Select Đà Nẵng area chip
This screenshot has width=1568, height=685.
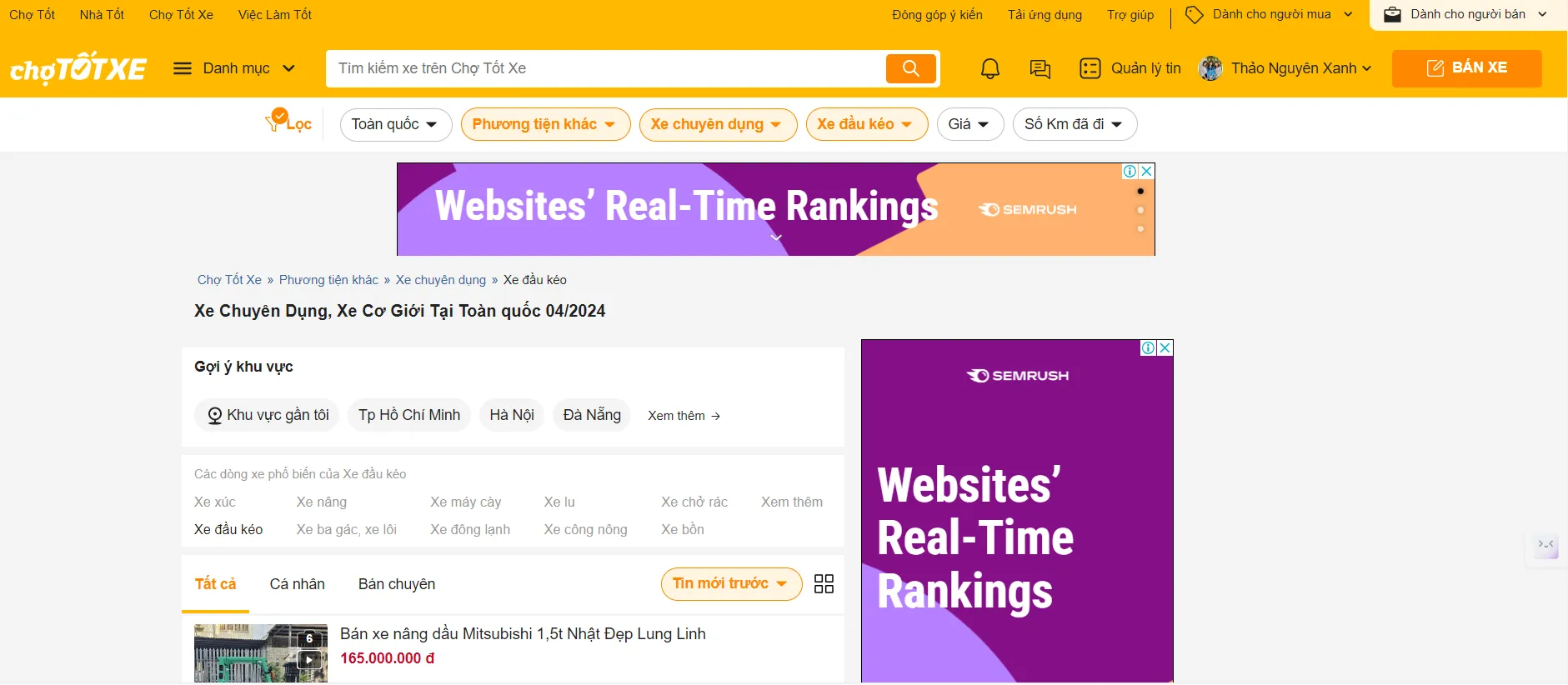click(592, 415)
